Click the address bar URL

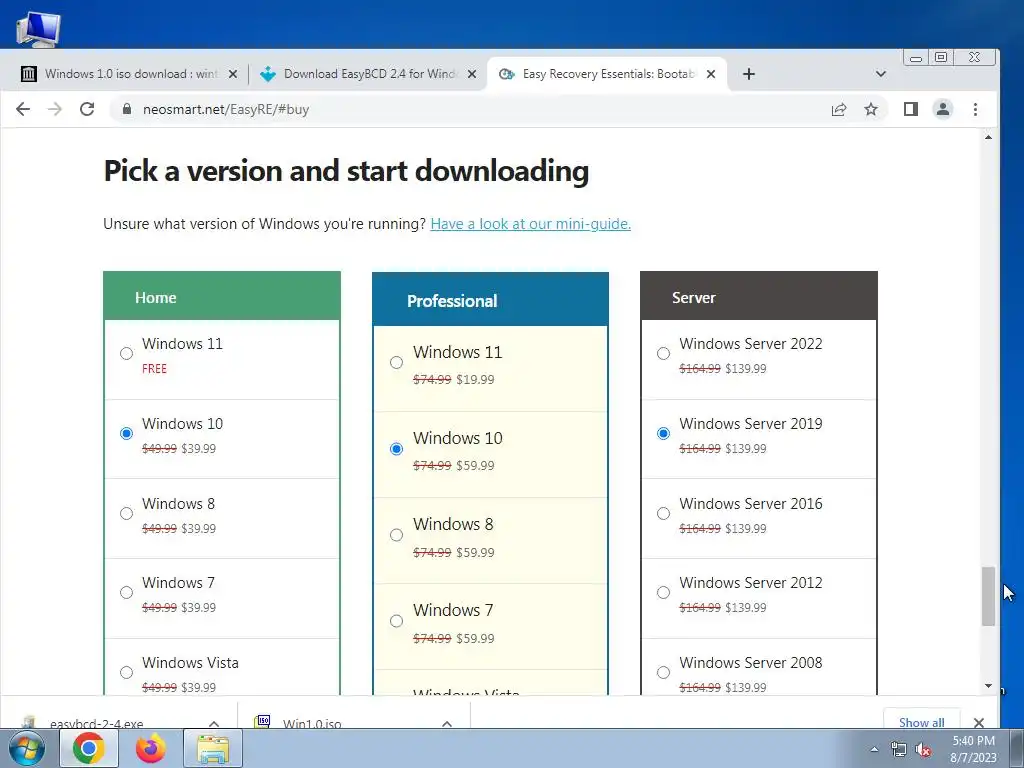(226, 109)
